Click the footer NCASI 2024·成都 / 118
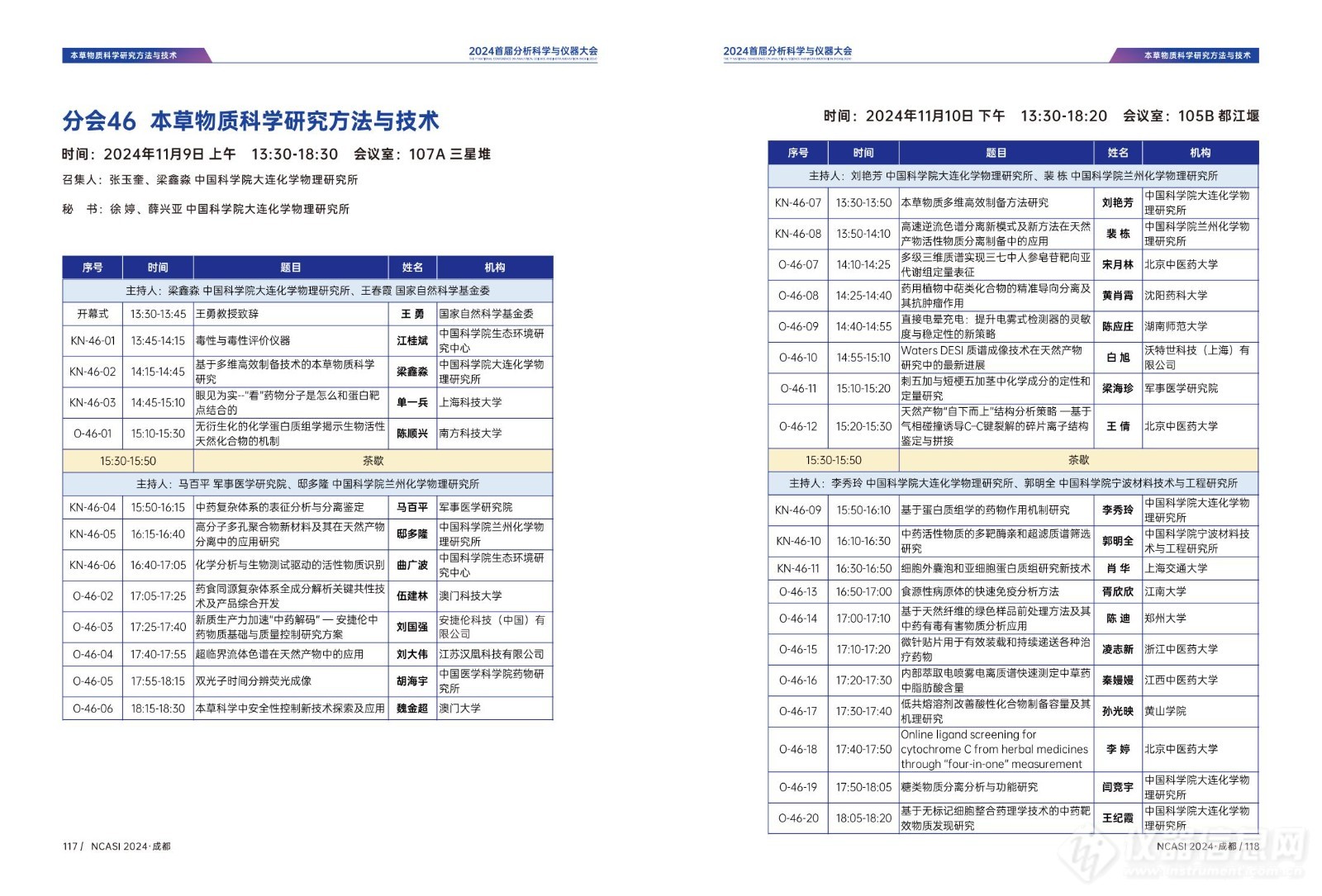 coord(1208,846)
